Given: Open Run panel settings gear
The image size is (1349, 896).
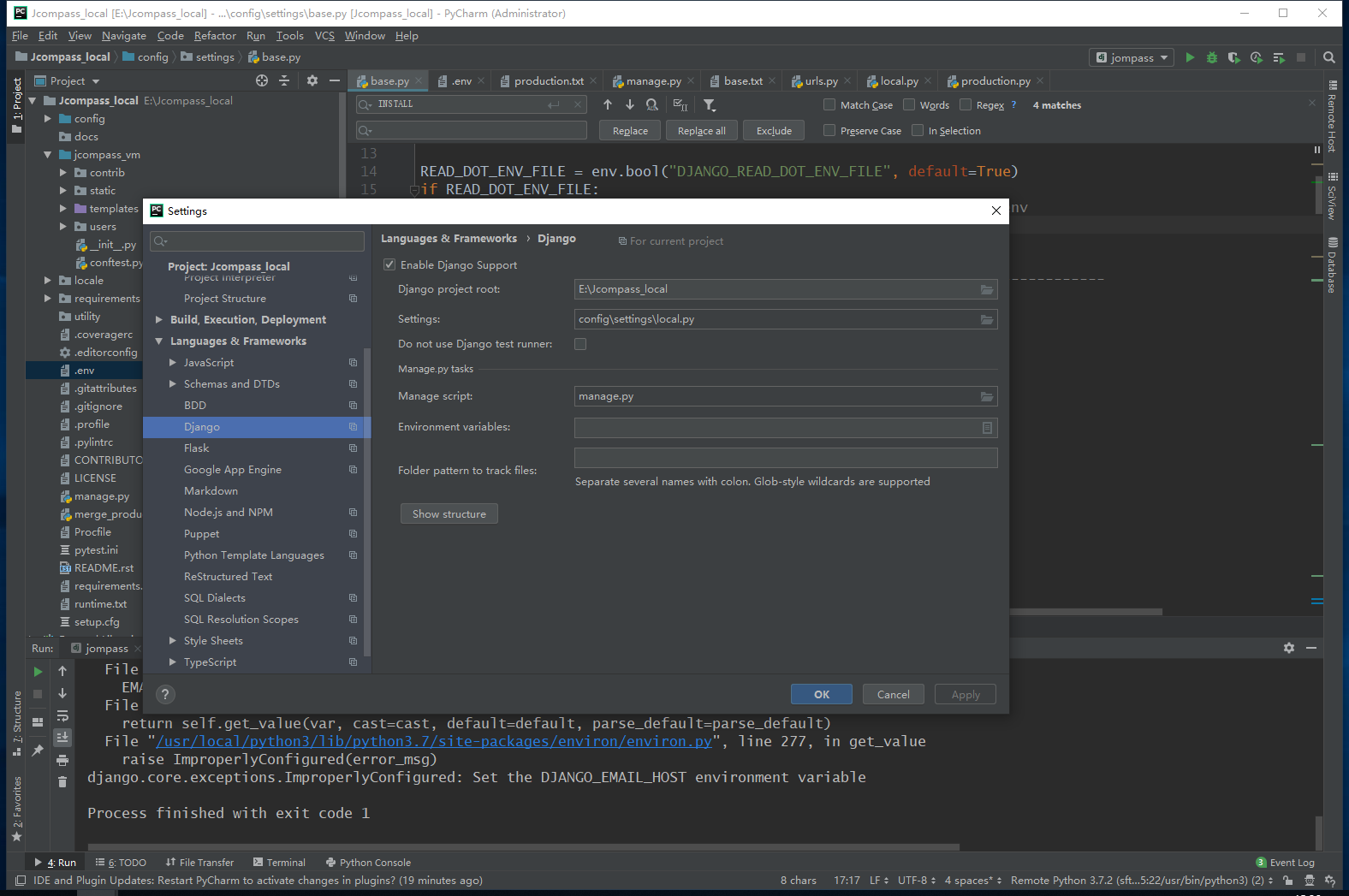Looking at the screenshot, I should [x=1289, y=648].
